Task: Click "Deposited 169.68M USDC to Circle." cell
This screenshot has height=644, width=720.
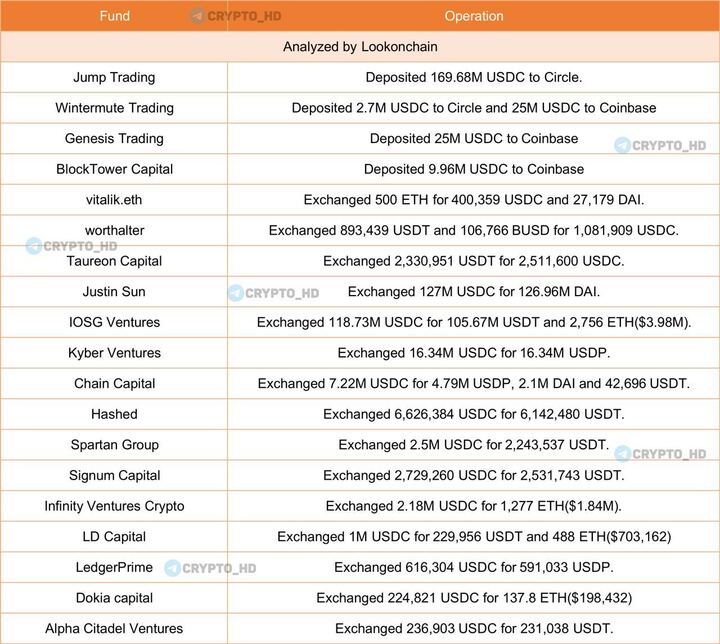Action: [474, 77]
